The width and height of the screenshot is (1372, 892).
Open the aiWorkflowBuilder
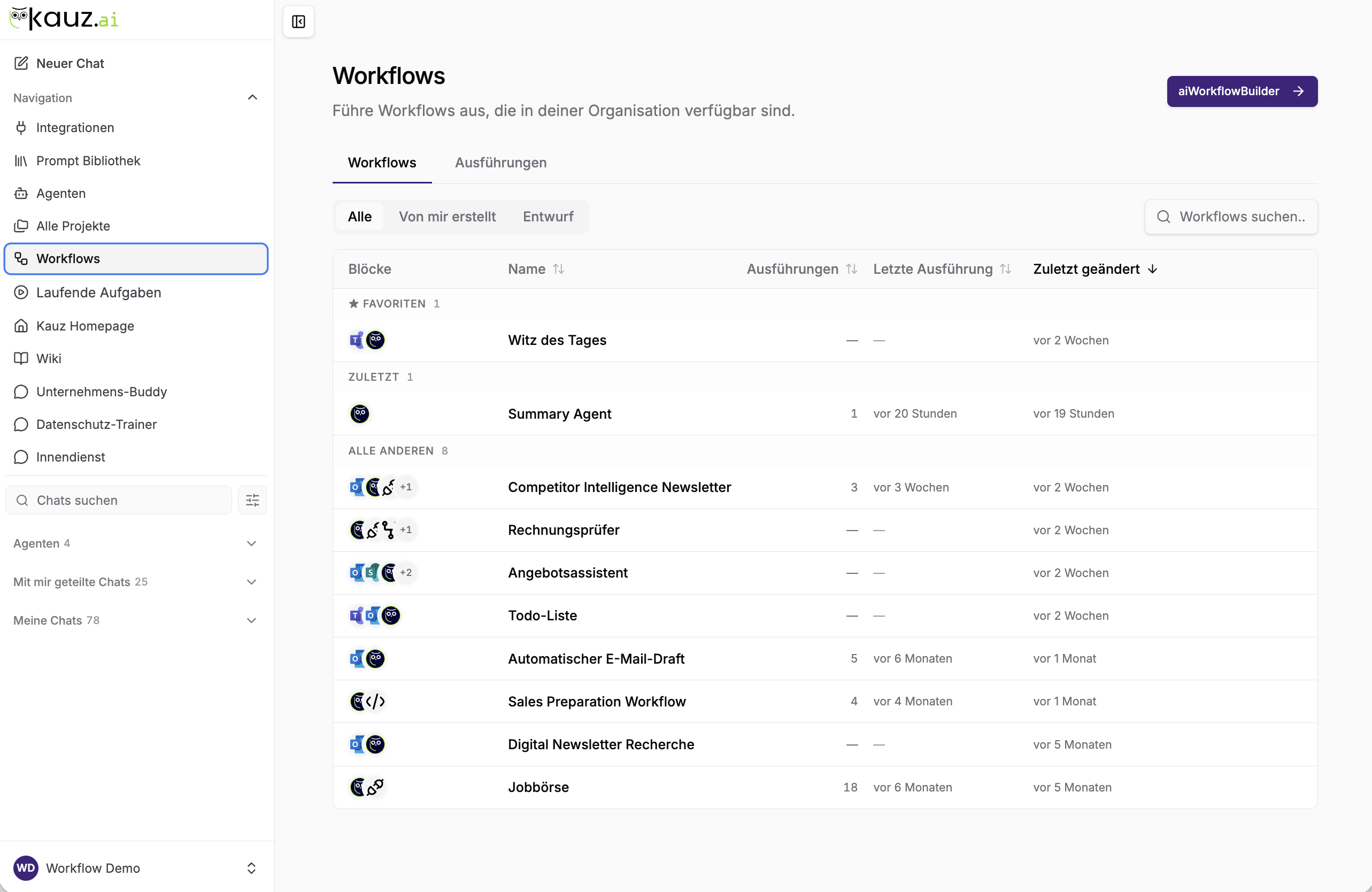(1242, 91)
